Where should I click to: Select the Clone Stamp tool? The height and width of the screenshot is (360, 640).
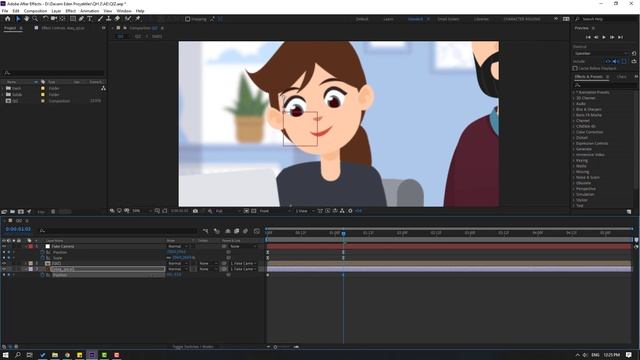[x=109, y=19]
